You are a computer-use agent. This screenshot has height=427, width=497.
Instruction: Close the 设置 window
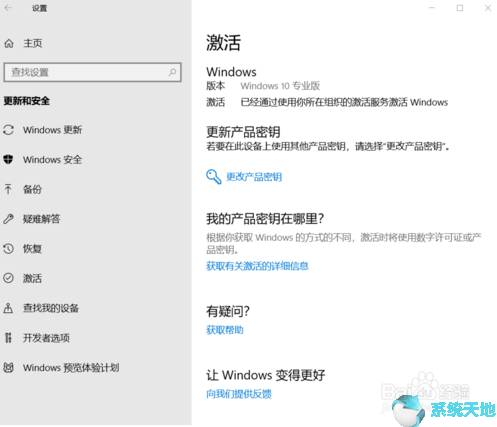[488, 8]
